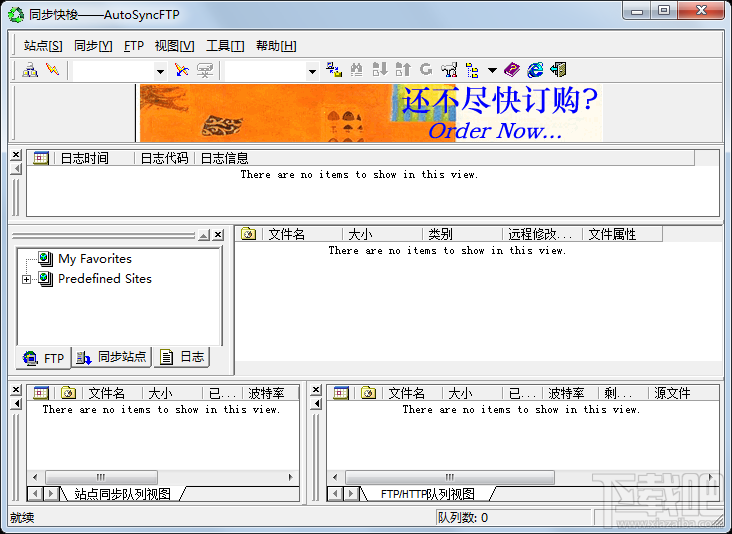
Task: Sort remote files by 类别 column
Action: click(x=463, y=234)
